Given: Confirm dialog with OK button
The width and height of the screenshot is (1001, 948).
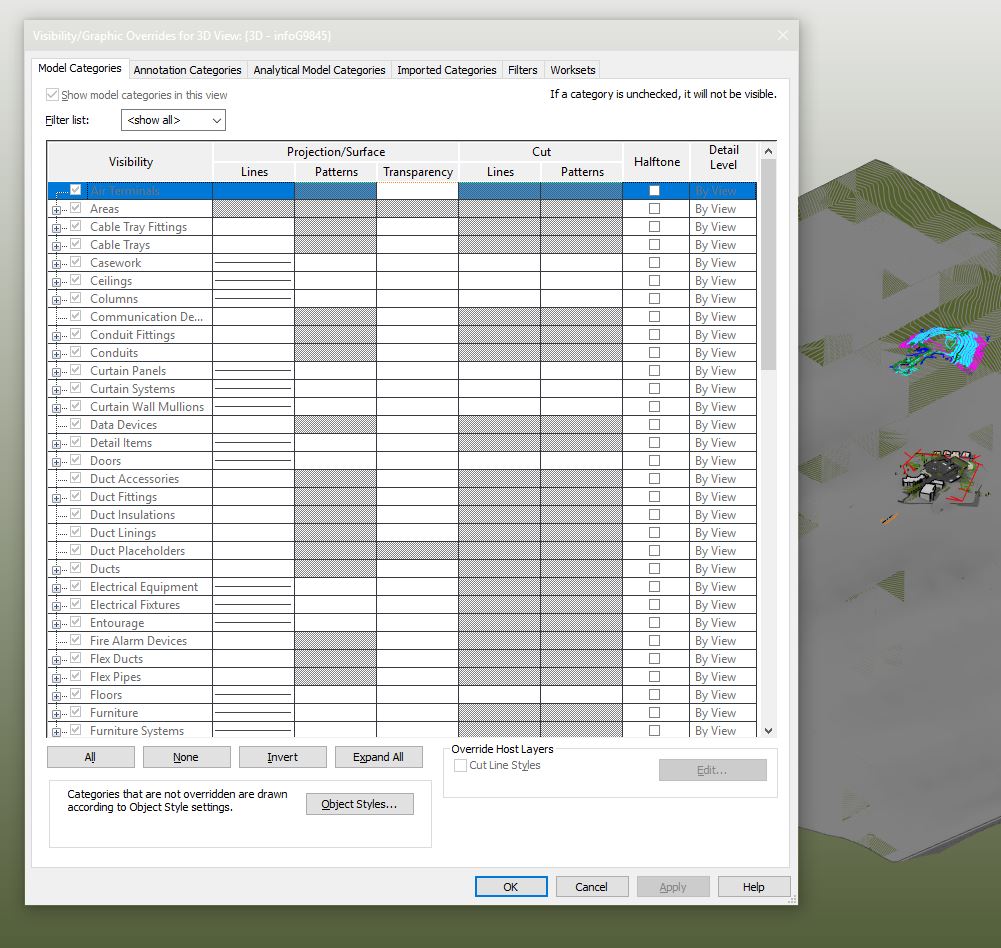Looking at the screenshot, I should click(511, 887).
